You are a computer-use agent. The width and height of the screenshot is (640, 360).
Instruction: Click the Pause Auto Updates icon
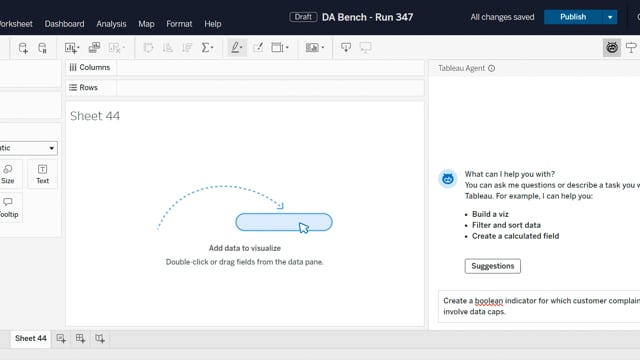(42, 48)
